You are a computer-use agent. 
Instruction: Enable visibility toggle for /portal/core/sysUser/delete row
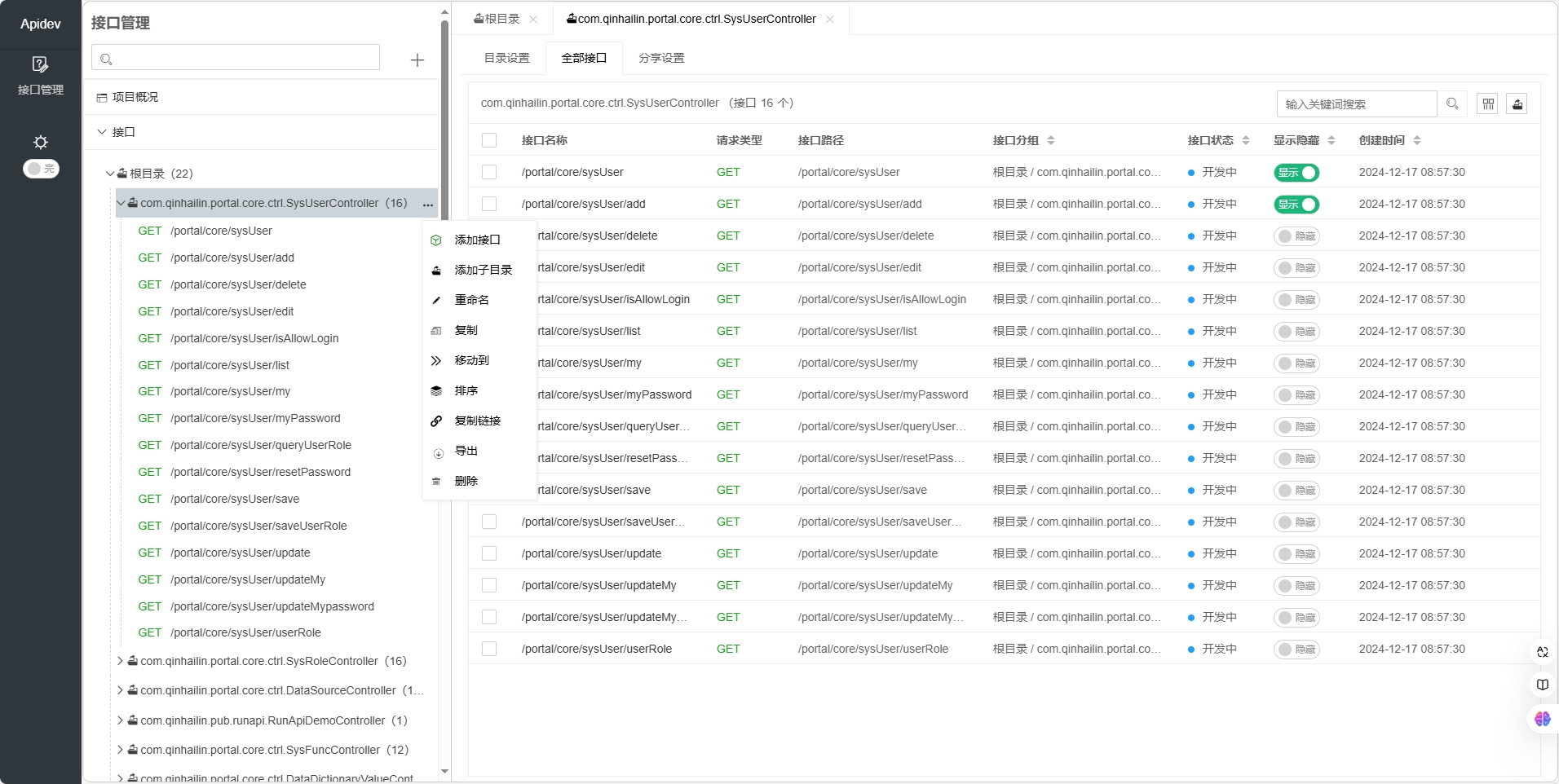[x=1296, y=236]
